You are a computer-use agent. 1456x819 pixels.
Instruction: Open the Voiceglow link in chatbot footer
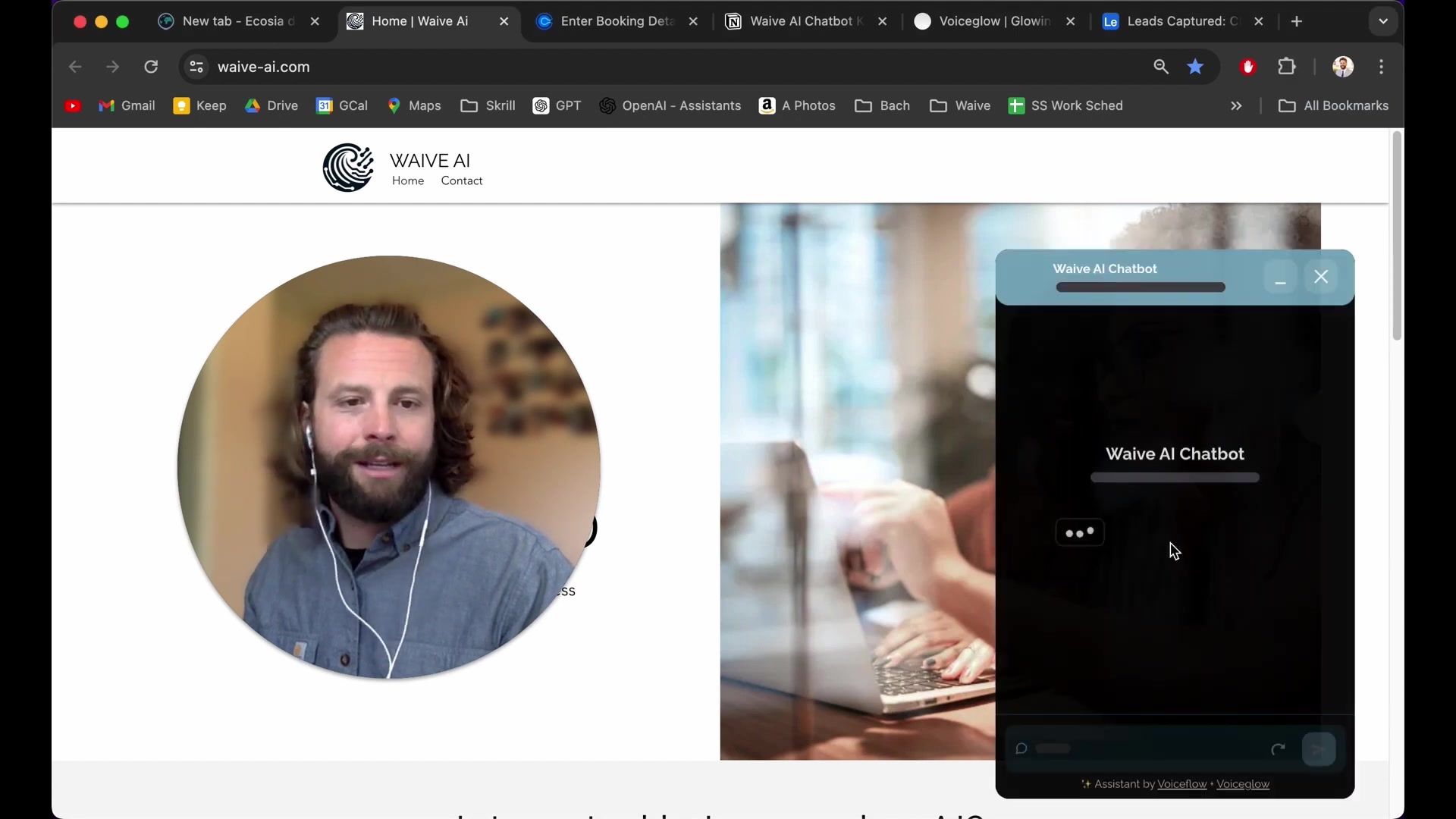pyautogui.click(x=1243, y=784)
